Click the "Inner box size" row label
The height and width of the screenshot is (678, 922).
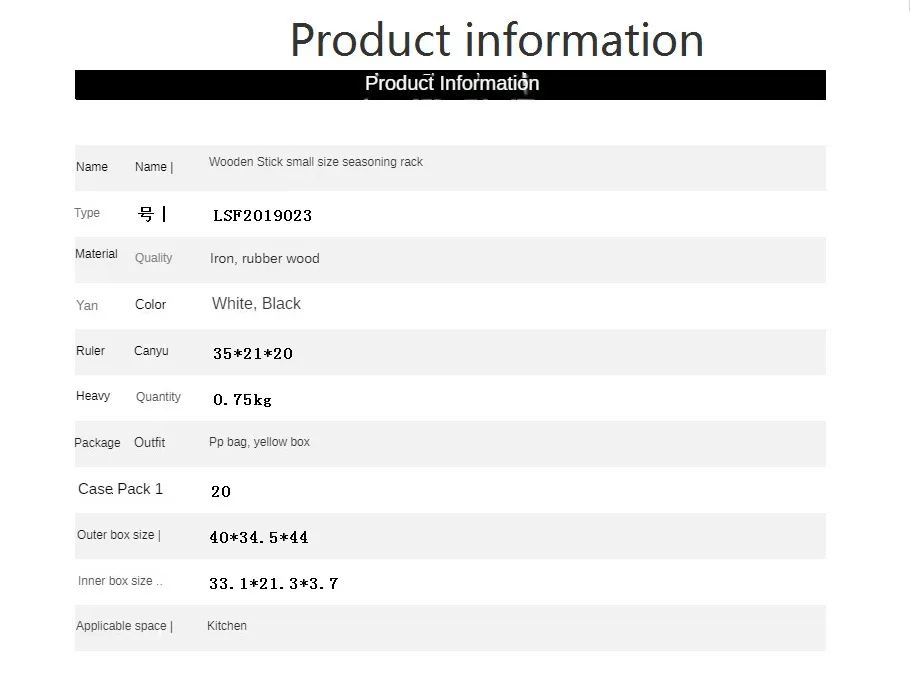coord(117,581)
